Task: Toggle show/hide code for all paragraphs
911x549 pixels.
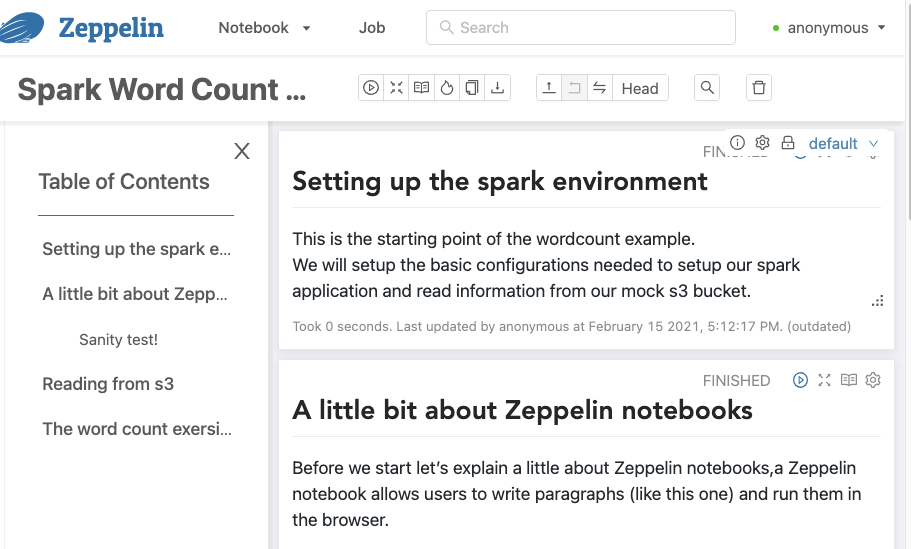Action: click(396, 88)
